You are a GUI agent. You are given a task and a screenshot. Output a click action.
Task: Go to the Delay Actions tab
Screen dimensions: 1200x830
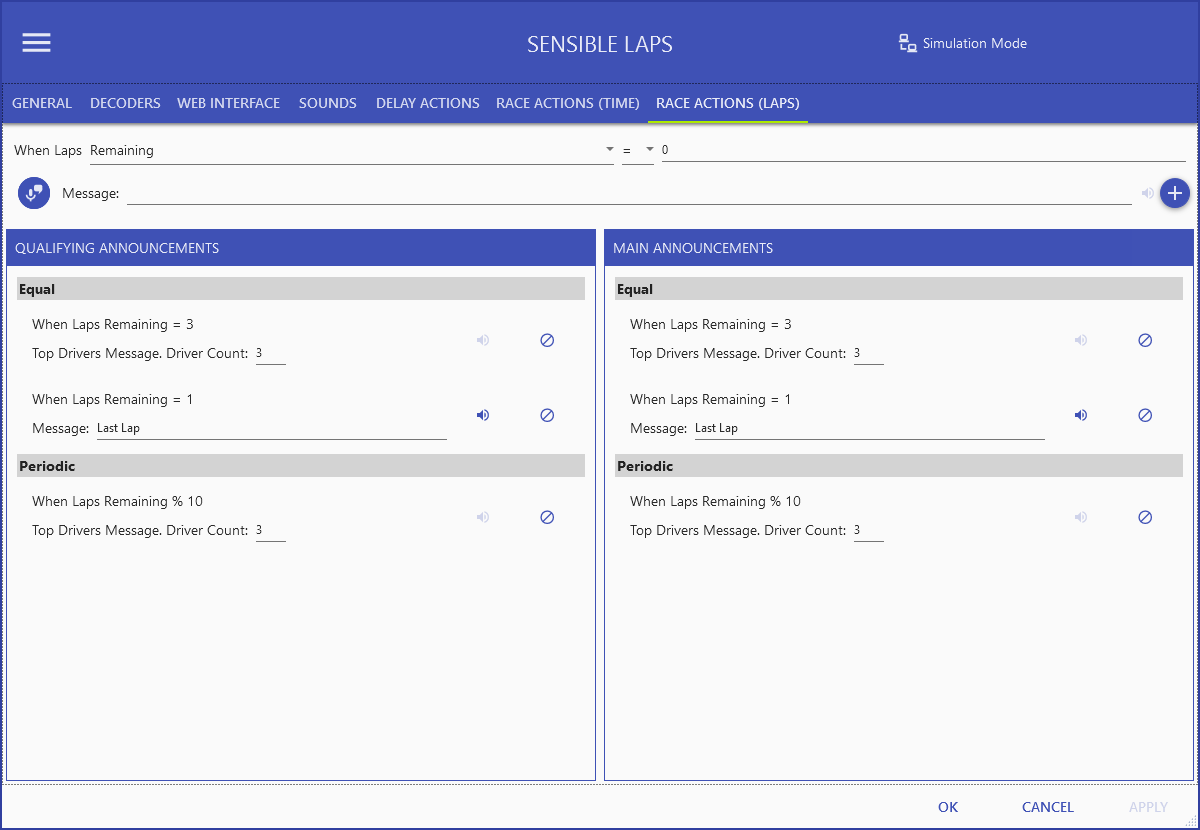point(428,103)
